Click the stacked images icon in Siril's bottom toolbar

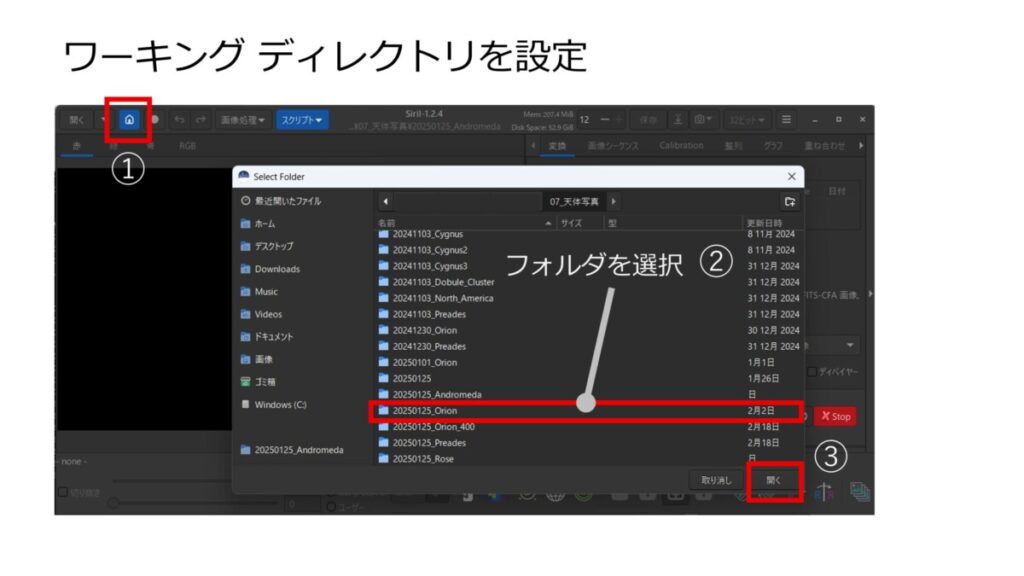[859, 492]
